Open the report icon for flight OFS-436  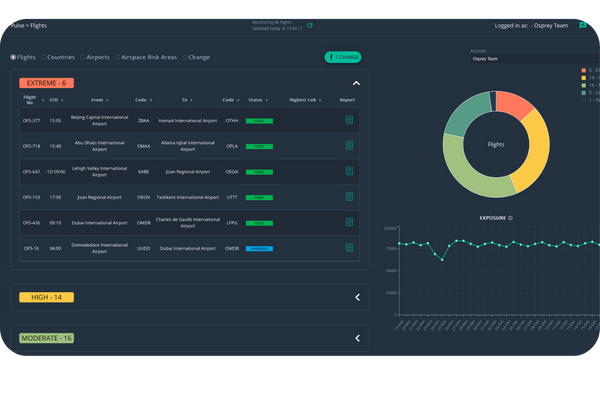tap(349, 222)
